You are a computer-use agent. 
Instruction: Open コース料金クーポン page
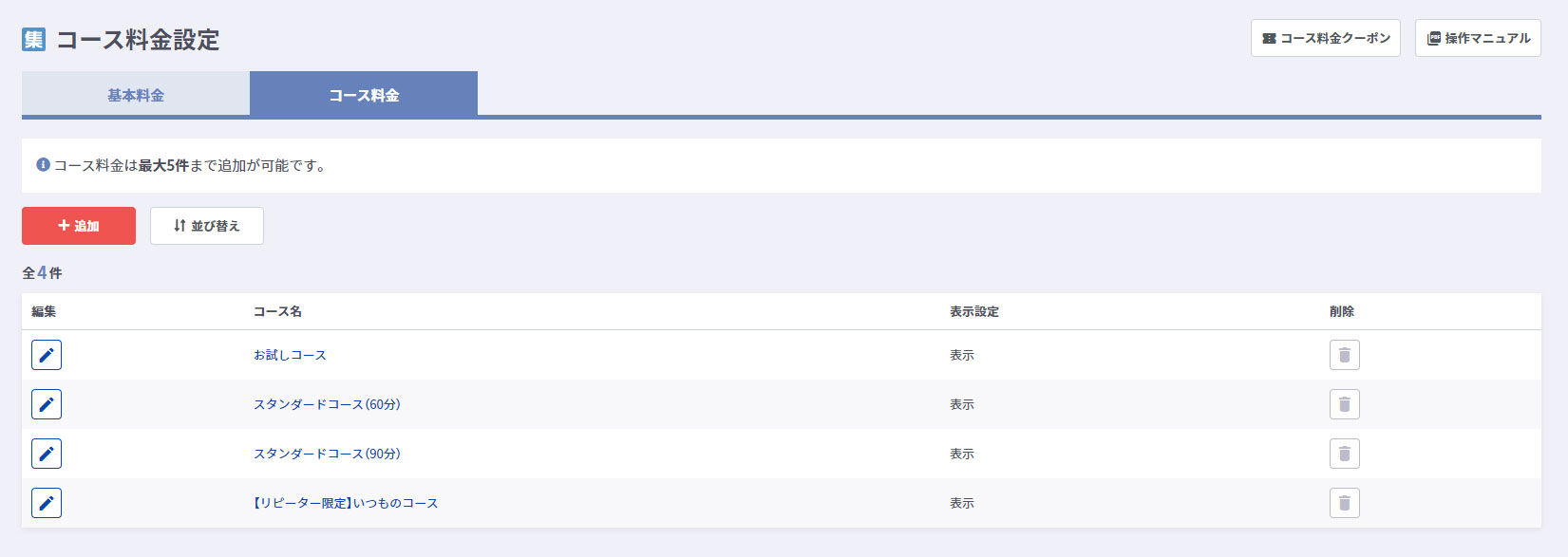[x=1325, y=38]
